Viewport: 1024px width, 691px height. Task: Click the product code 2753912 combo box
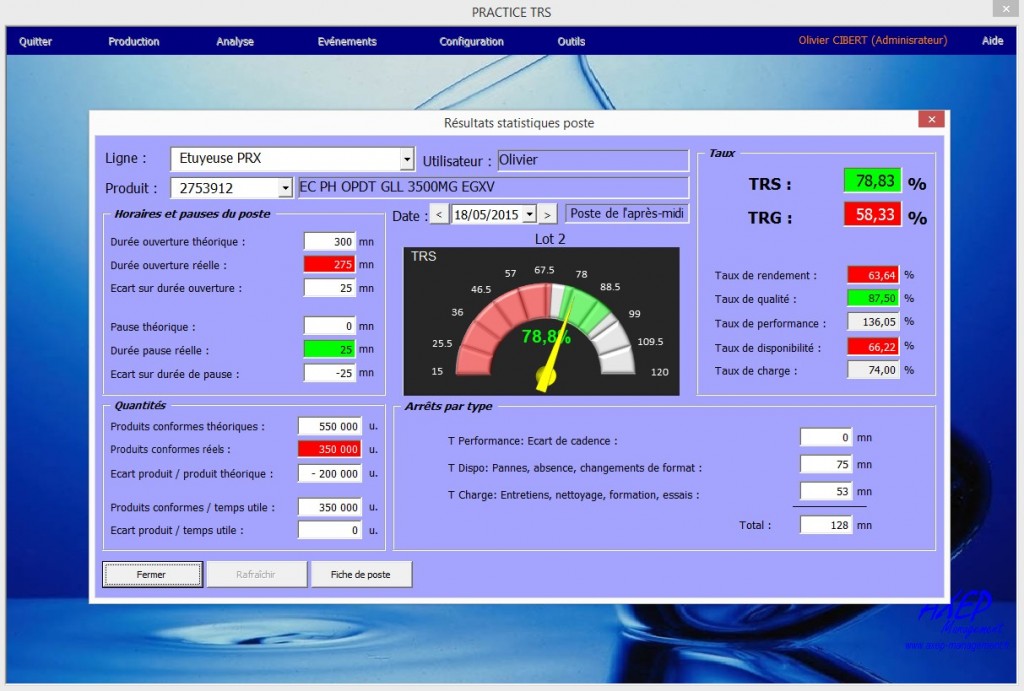(231, 188)
